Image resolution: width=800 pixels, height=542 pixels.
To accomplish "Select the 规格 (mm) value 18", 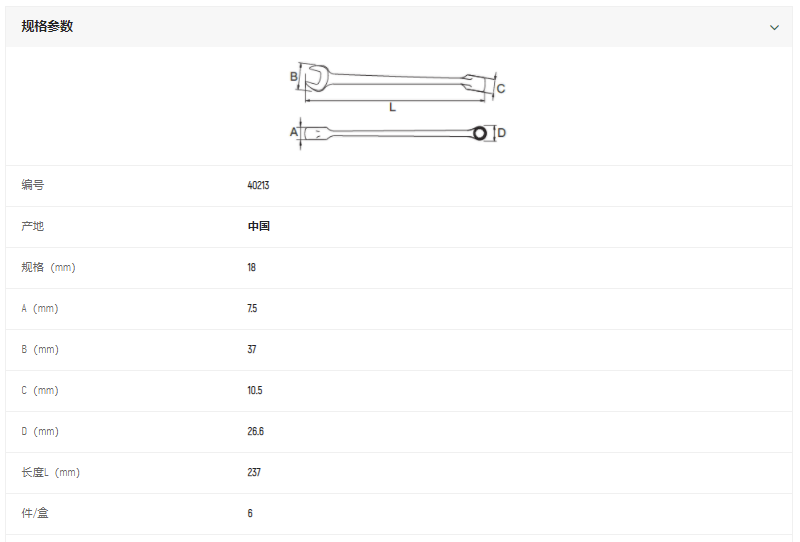I will click(x=252, y=267).
